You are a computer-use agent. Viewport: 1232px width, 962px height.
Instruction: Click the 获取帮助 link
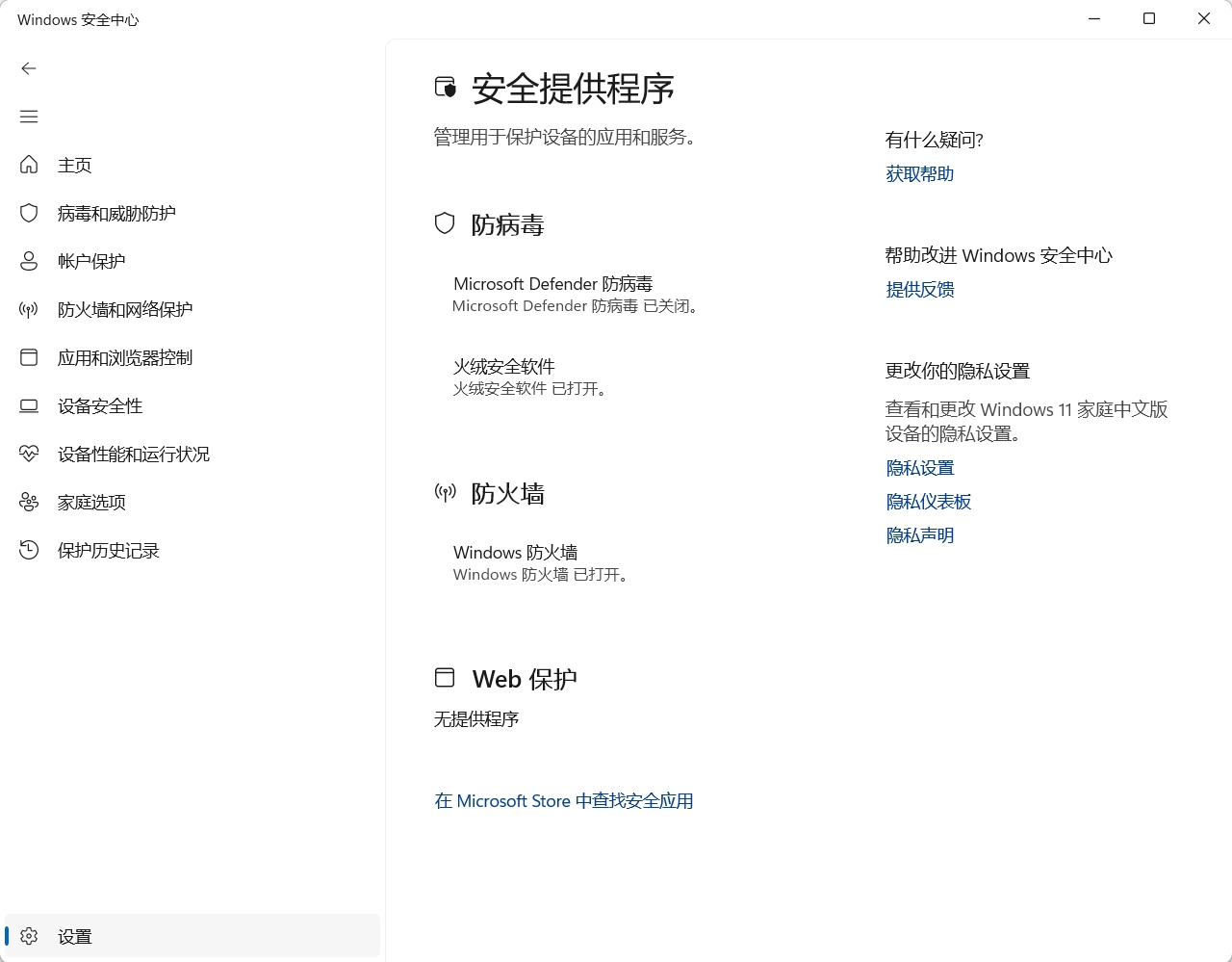click(x=919, y=174)
